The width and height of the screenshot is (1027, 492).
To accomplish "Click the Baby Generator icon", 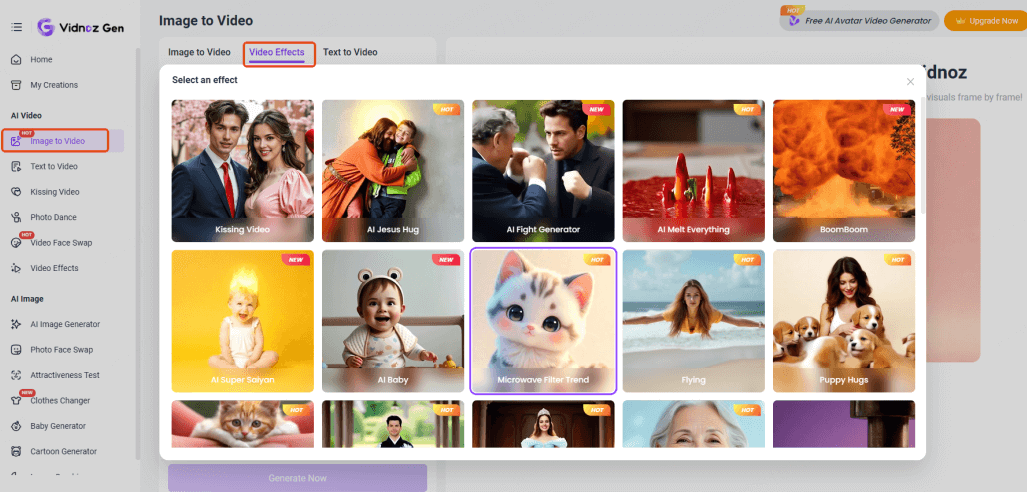I will click(16, 426).
